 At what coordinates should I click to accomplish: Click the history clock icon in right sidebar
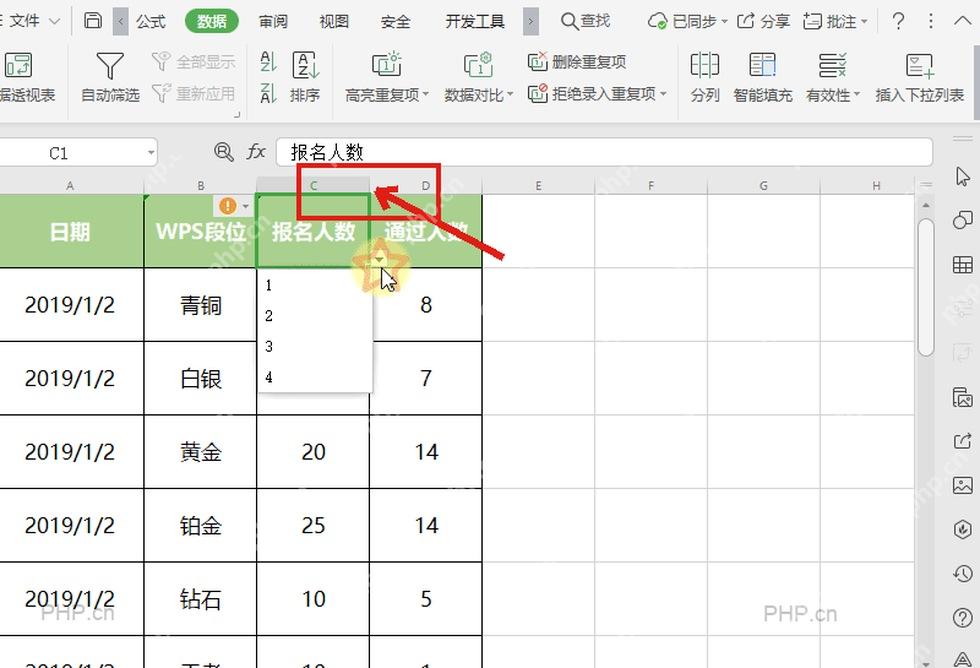point(962,574)
